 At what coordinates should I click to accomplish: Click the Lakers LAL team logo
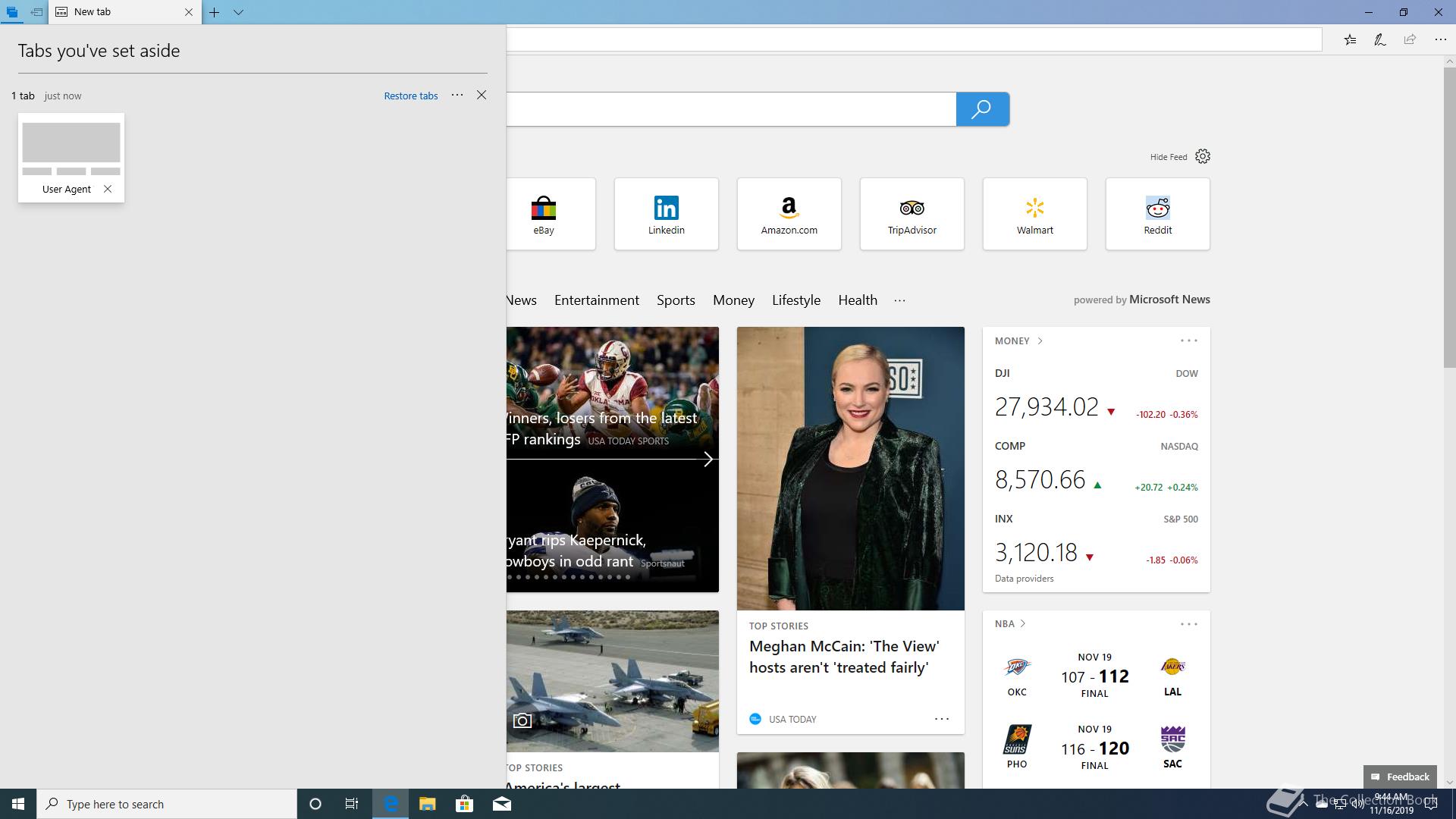[1172, 667]
